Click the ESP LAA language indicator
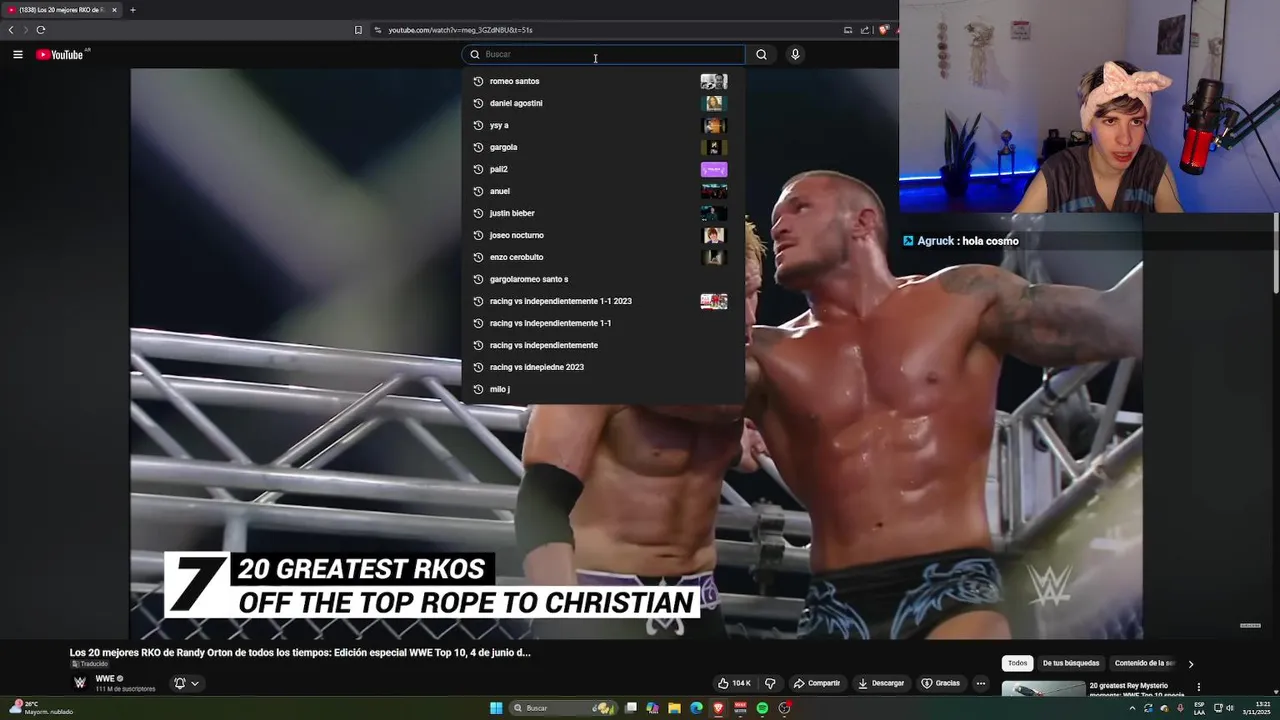 (1199, 708)
